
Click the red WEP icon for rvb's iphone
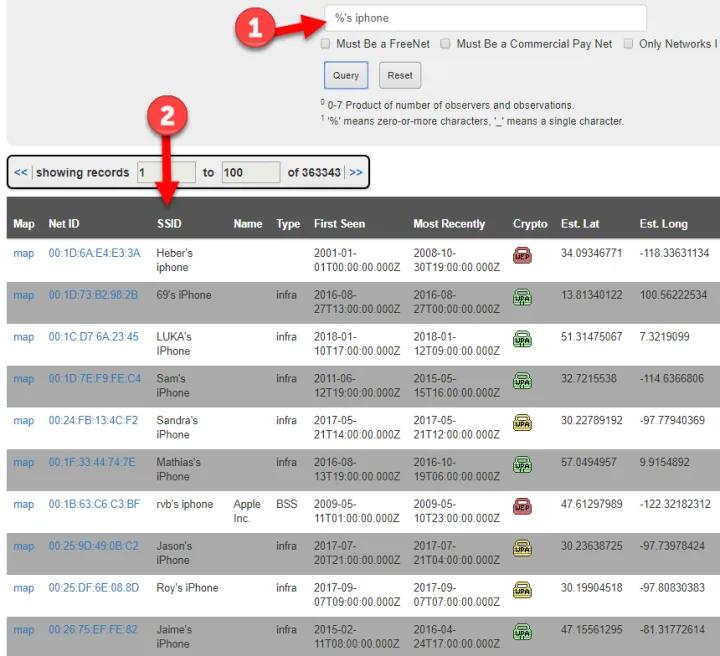click(x=522, y=505)
